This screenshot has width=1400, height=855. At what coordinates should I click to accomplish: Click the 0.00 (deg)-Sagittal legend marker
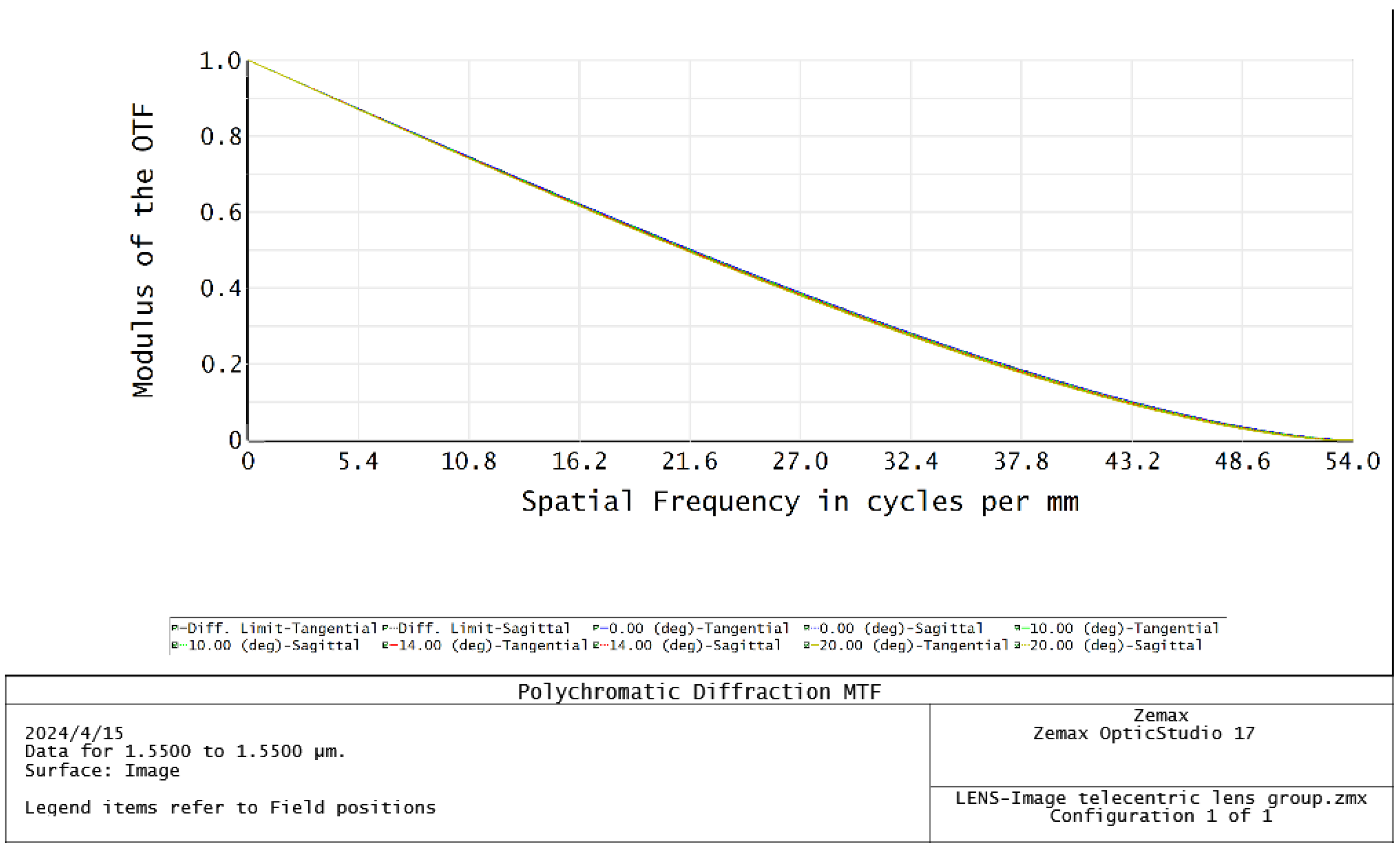[808, 628]
